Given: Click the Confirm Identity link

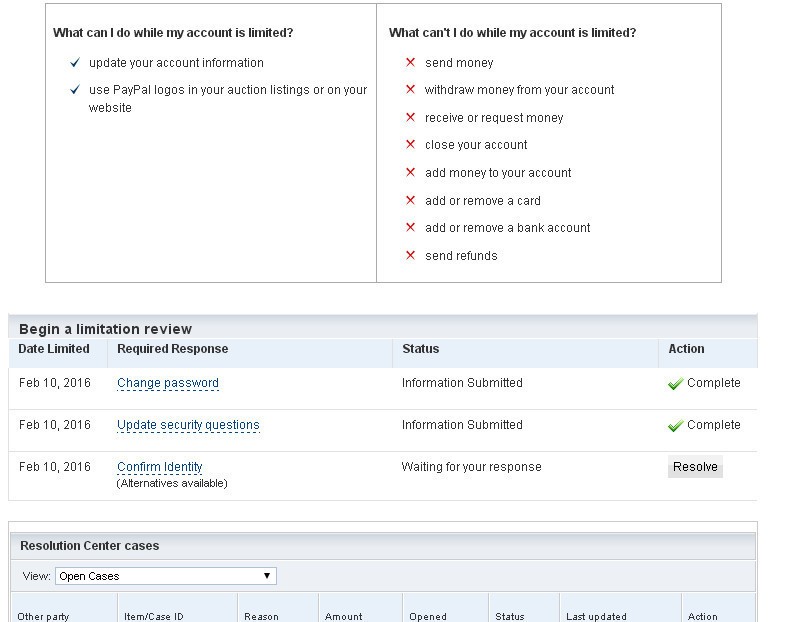Looking at the screenshot, I should pos(159,467).
